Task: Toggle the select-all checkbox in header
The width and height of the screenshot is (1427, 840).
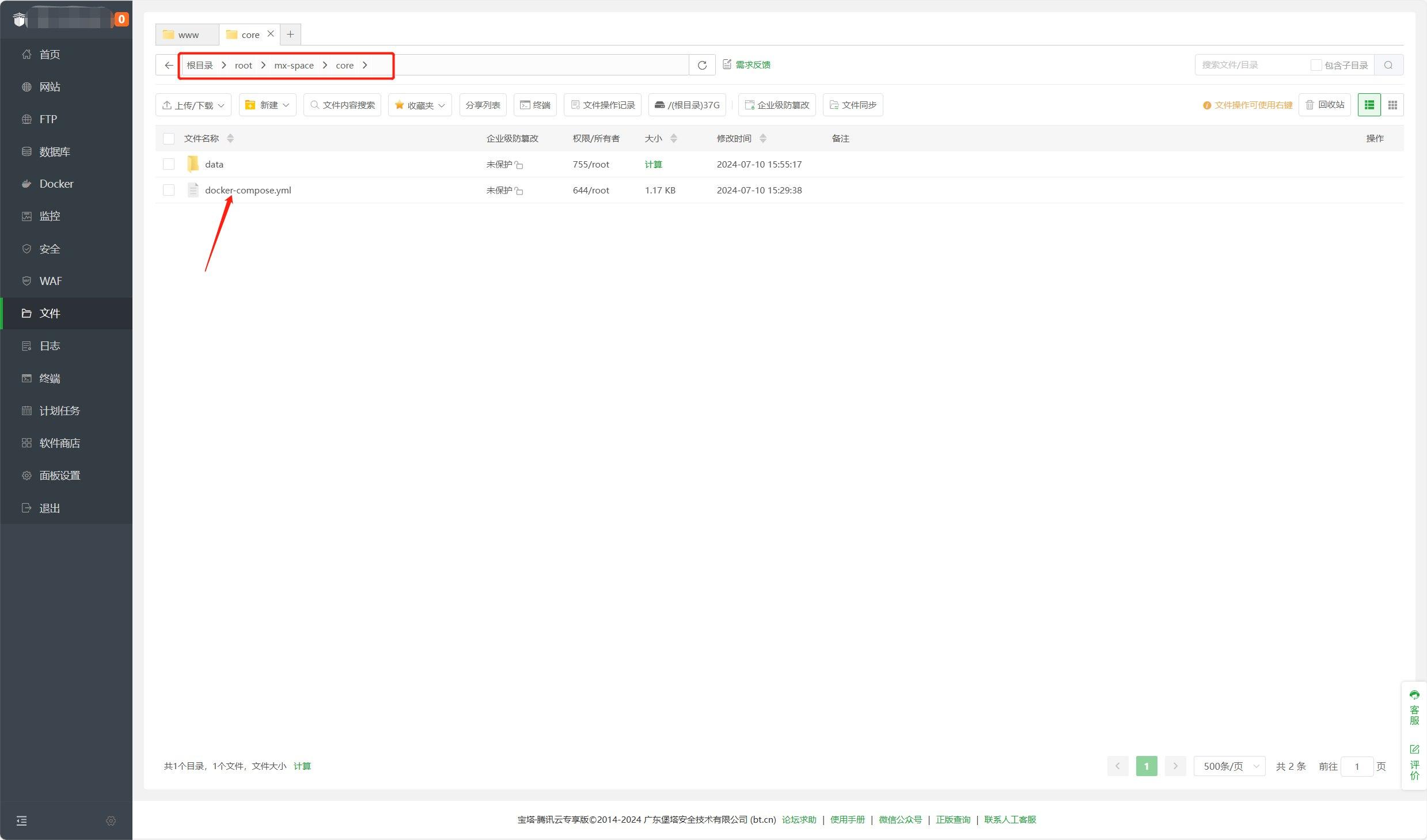Action: click(169, 138)
